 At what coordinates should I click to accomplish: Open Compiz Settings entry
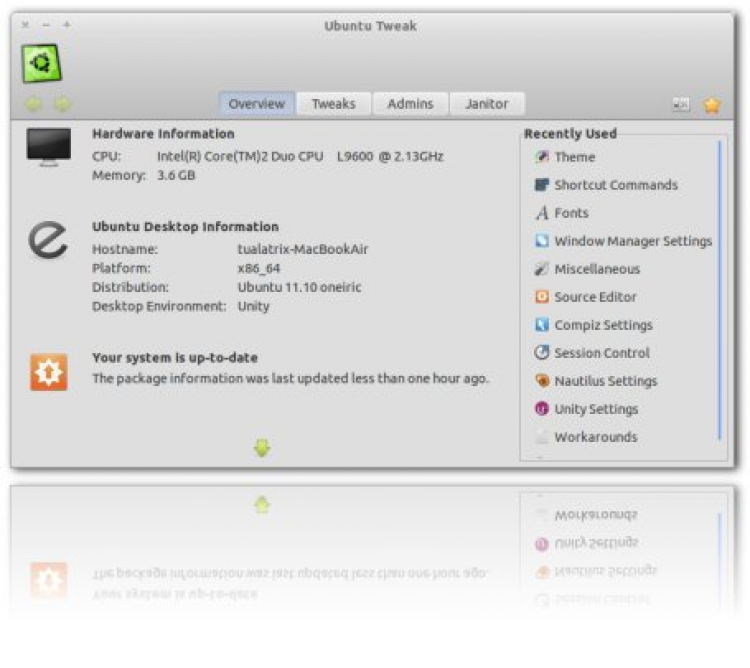coord(604,325)
